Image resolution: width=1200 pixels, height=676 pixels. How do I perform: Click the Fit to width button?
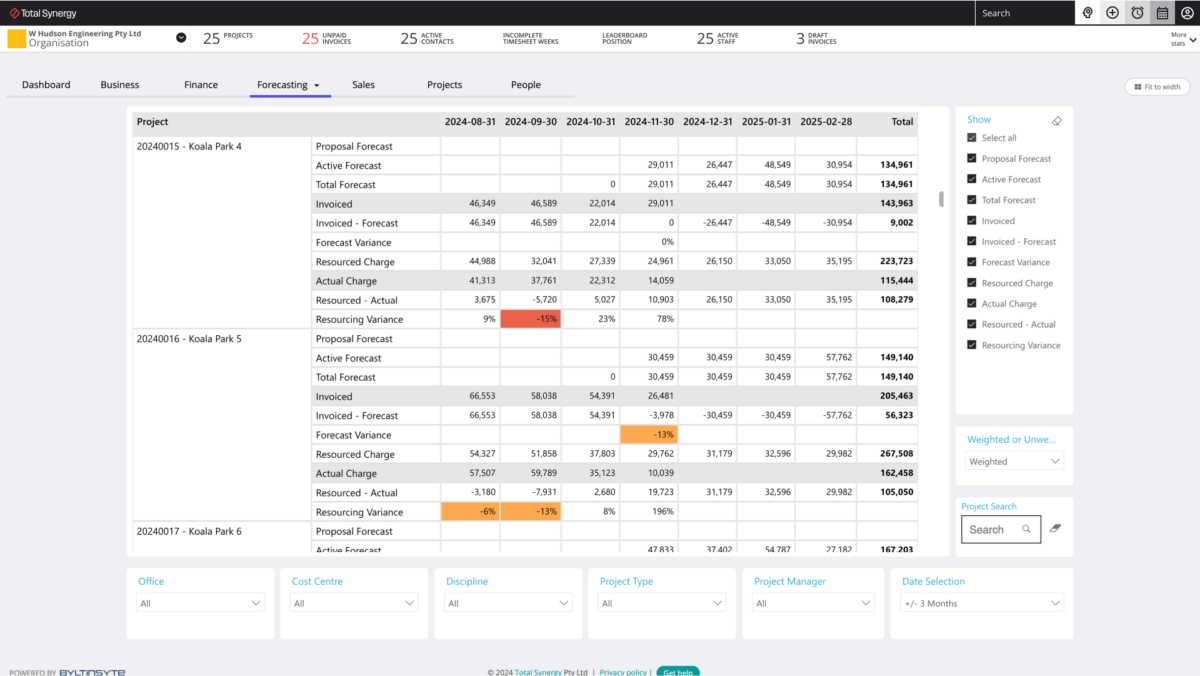(1157, 86)
